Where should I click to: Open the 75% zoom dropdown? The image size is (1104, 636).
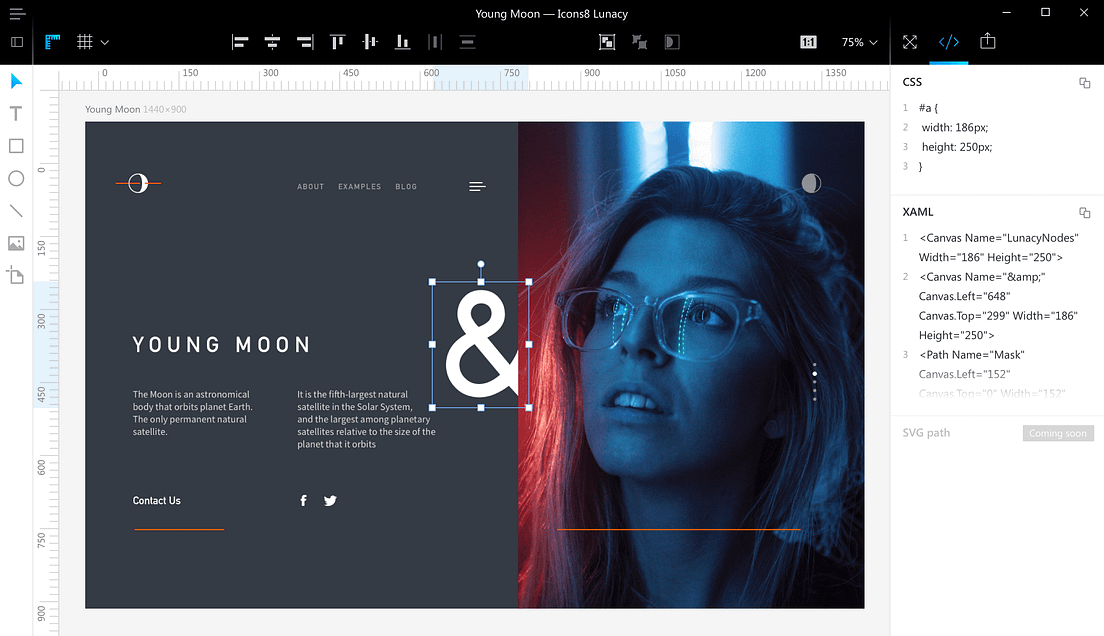(x=860, y=42)
